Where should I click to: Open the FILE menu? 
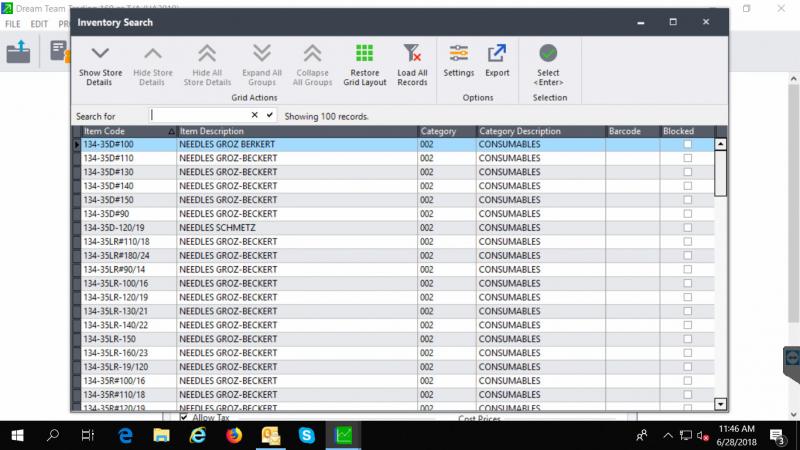tap(12, 22)
